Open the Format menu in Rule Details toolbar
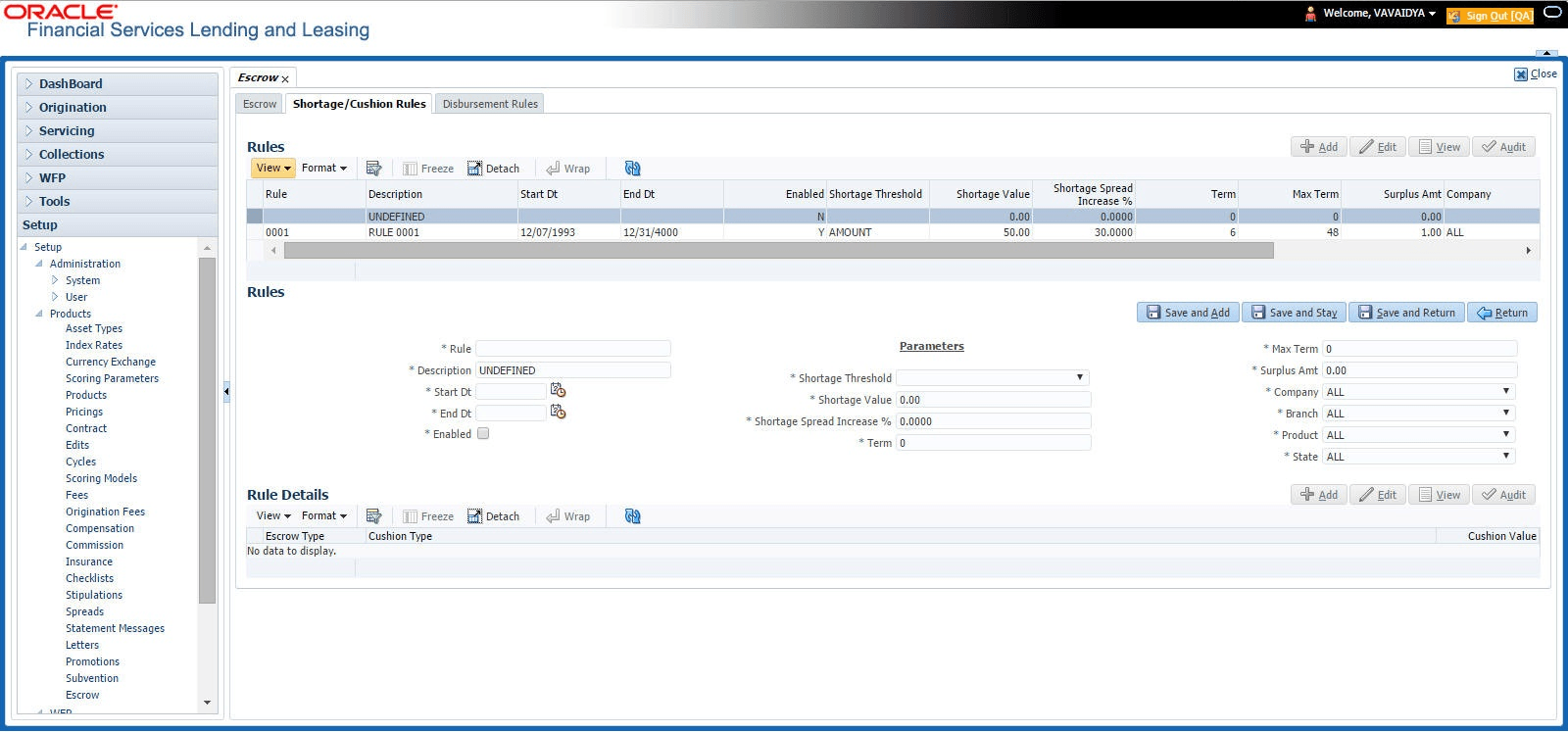Screen dimensions: 1568x732 [x=324, y=516]
